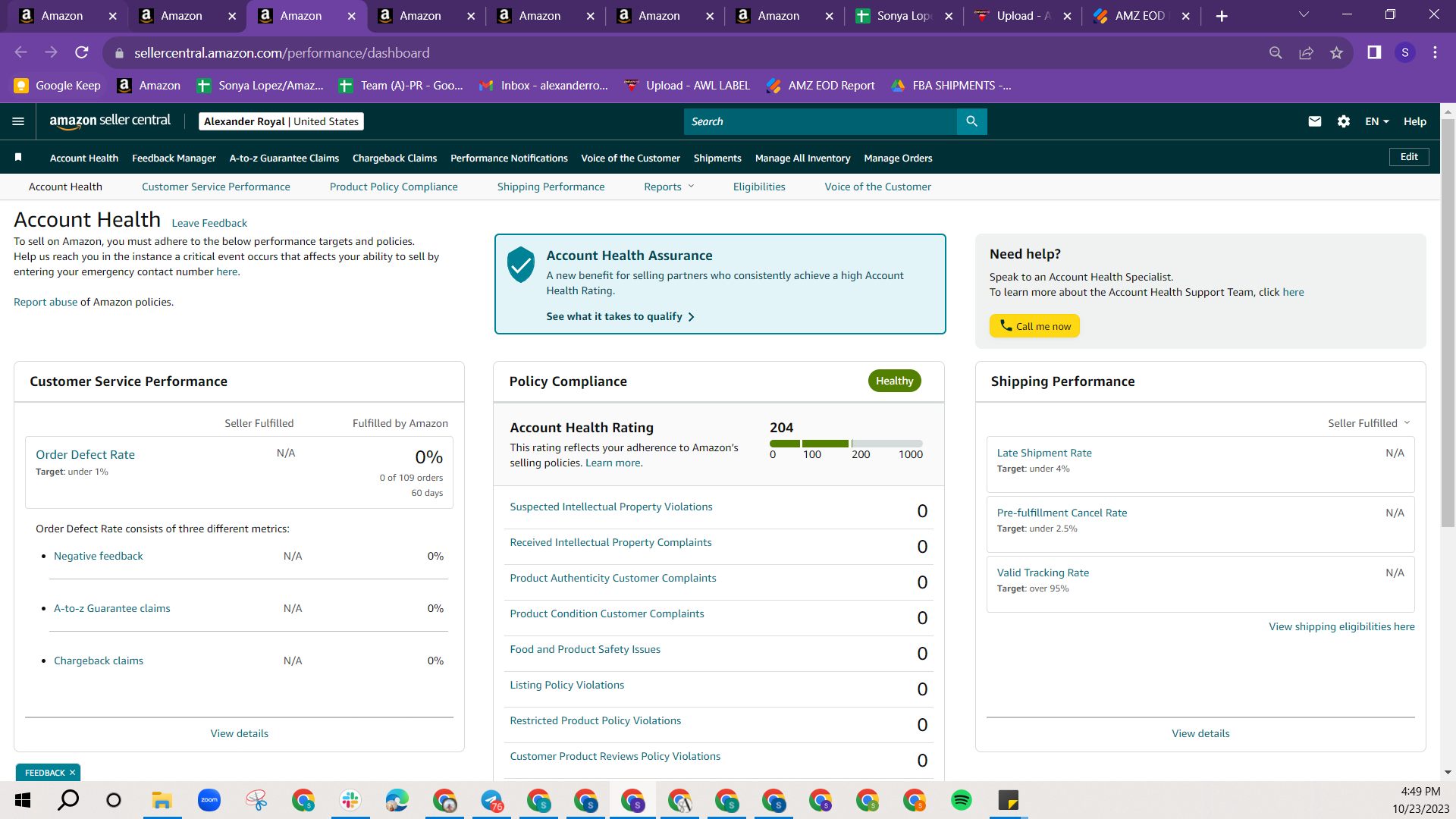Open the messages envelope icon

click(x=1315, y=121)
